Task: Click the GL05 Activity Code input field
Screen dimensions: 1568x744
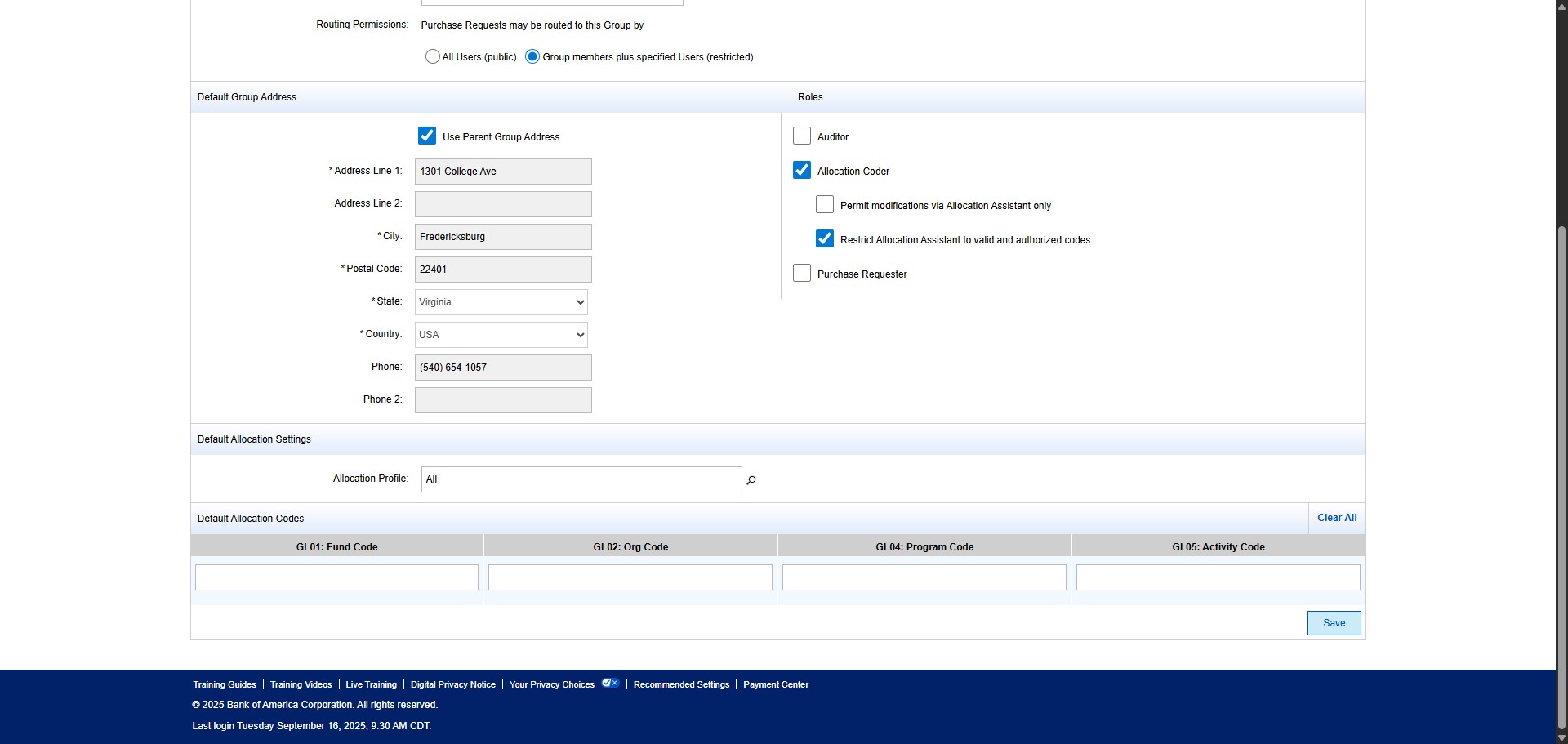Action: [x=1218, y=577]
